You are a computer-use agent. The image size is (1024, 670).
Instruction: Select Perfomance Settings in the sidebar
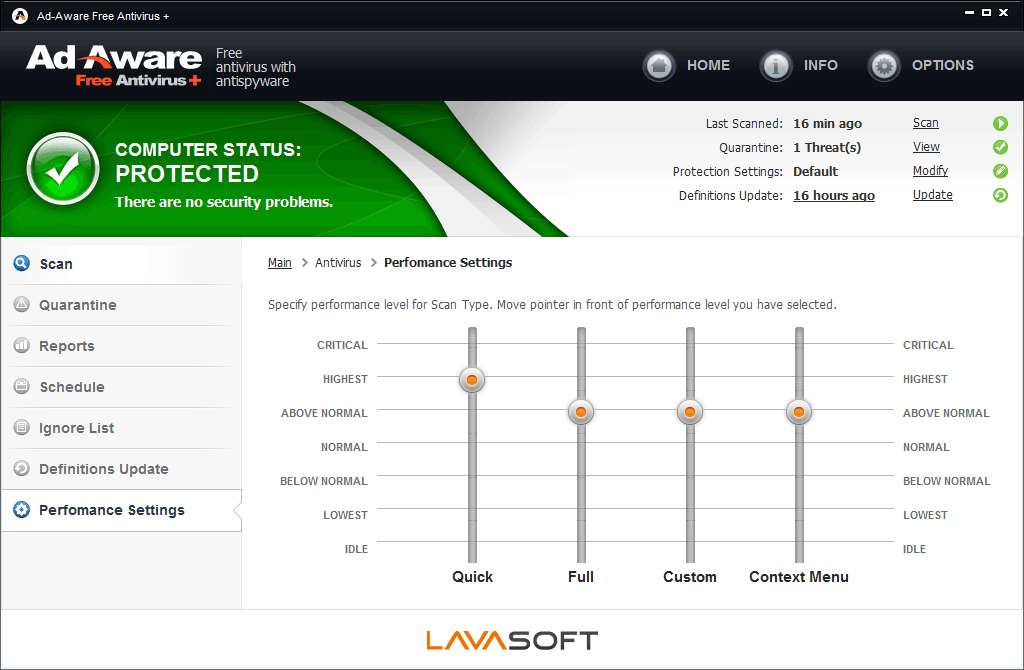point(121,510)
